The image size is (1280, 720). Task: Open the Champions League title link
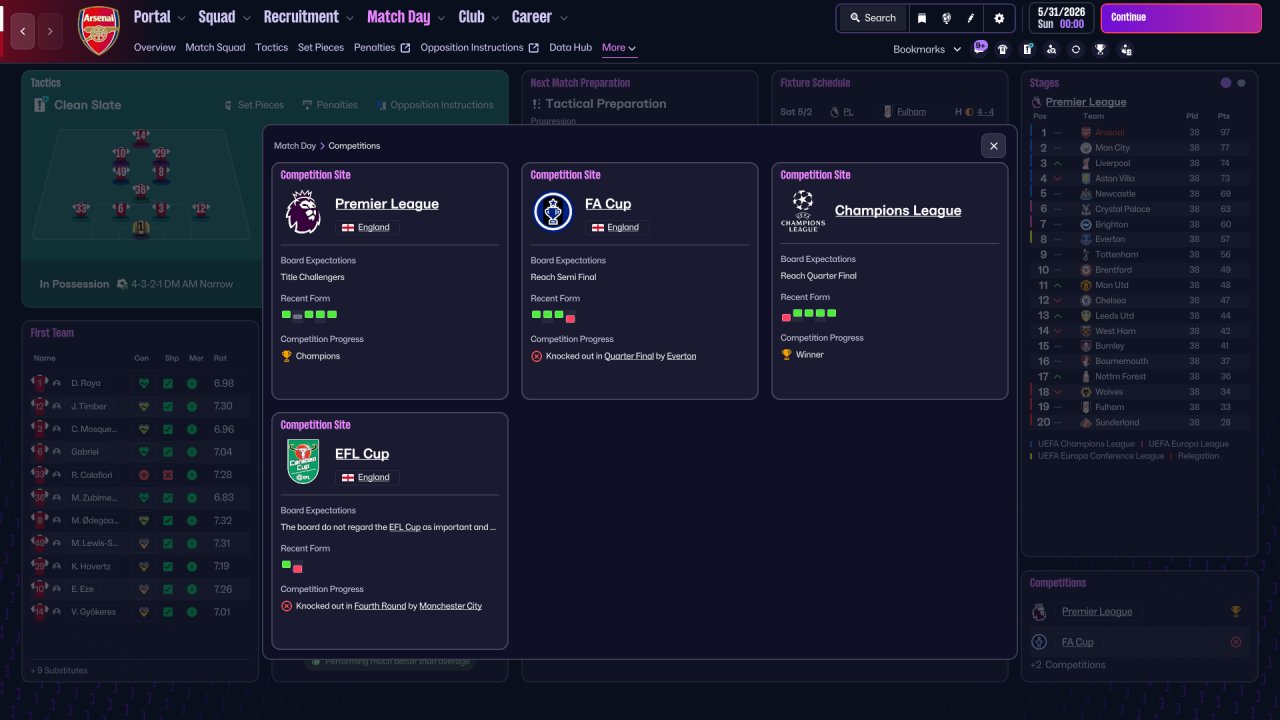click(x=898, y=211)
